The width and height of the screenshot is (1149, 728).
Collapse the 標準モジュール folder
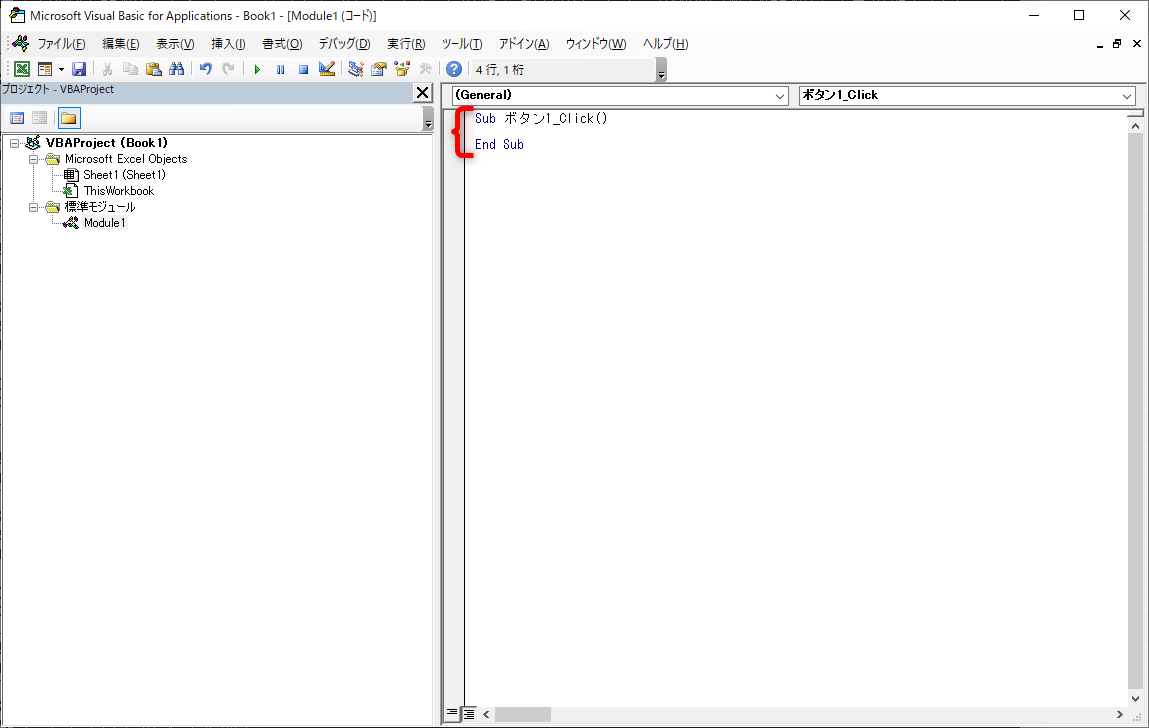tap(34, 207)
